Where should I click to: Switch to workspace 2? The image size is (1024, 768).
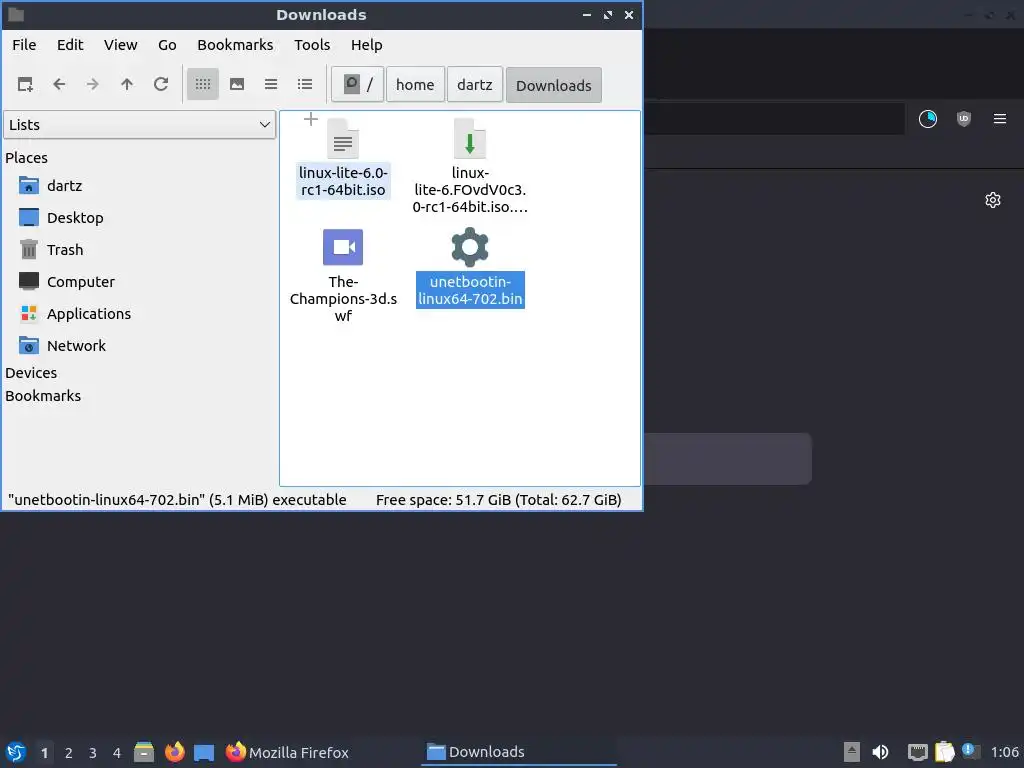(69, 753)
